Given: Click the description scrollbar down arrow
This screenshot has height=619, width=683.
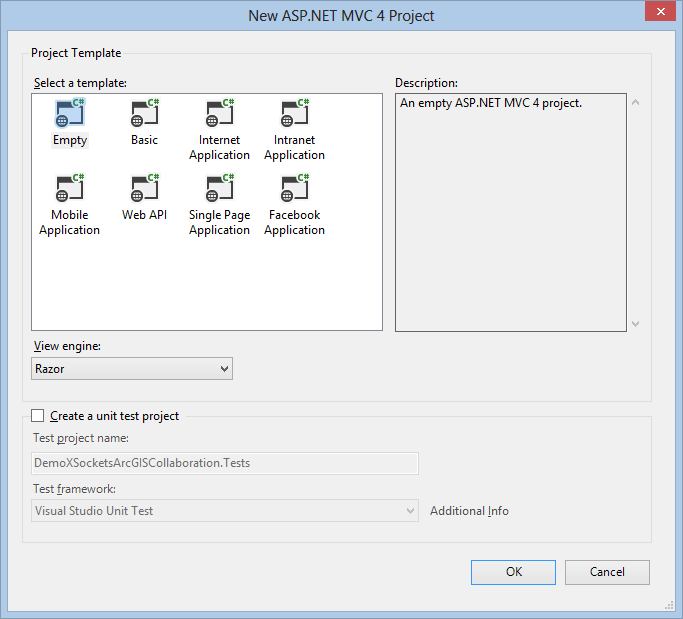Looking at the screenshot, I should point(636,323).
